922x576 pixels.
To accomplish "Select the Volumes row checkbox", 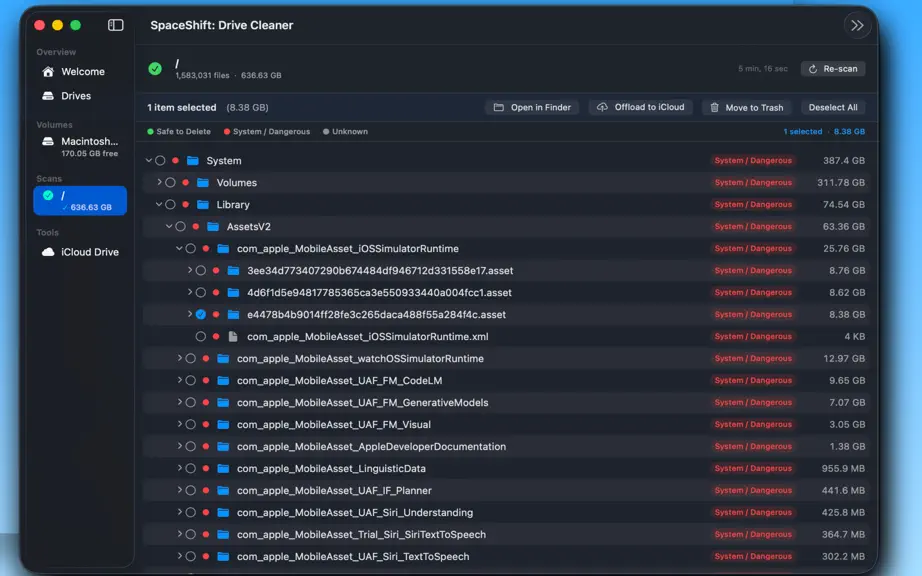I will pos(170,183).
